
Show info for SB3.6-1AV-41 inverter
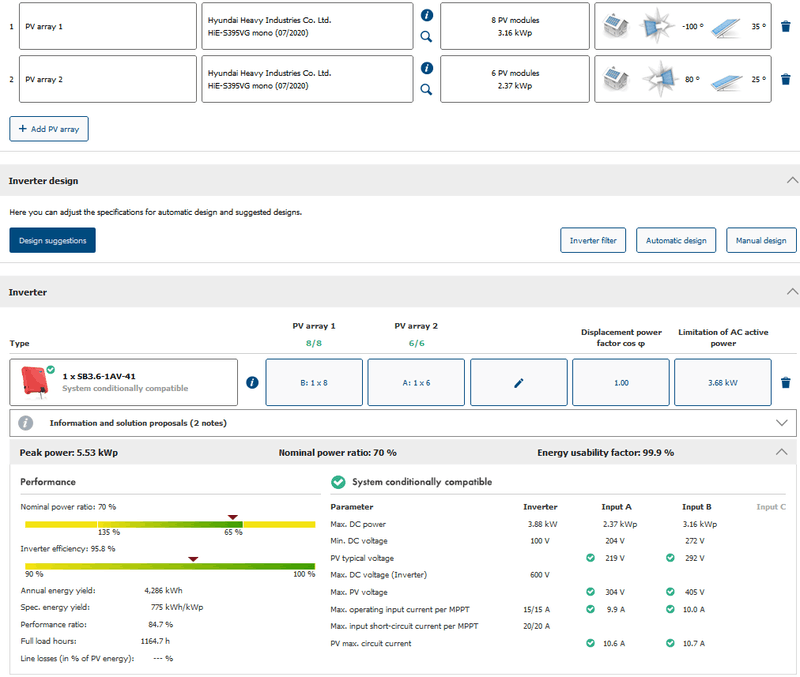[x=252, y=382]
